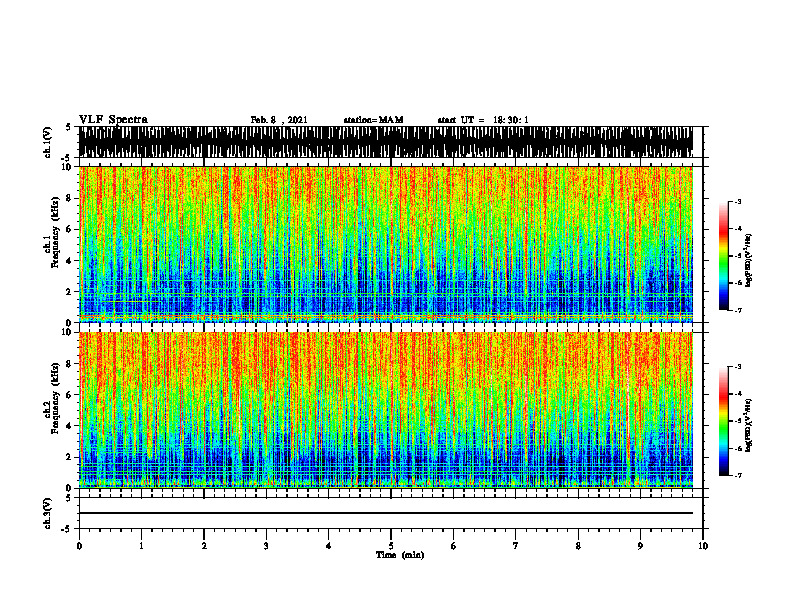Click the "-7" label on ch.2 color bar
The height and width of the screenshot is (612, 792).
[738, 476]
